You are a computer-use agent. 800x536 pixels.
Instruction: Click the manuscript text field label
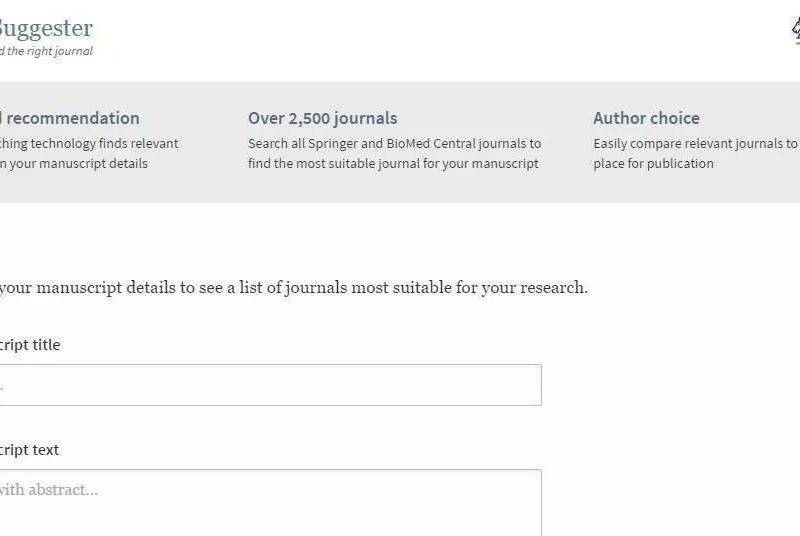[30, 450]
